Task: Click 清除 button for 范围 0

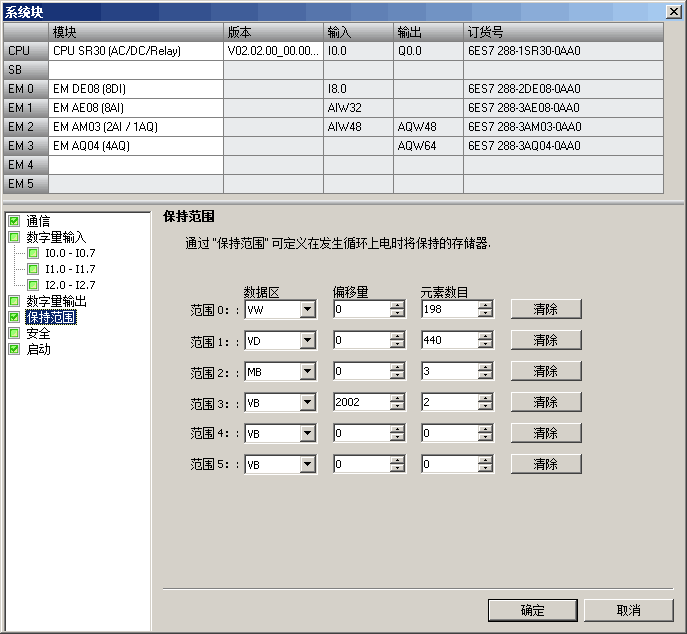Action: point(546,309)
